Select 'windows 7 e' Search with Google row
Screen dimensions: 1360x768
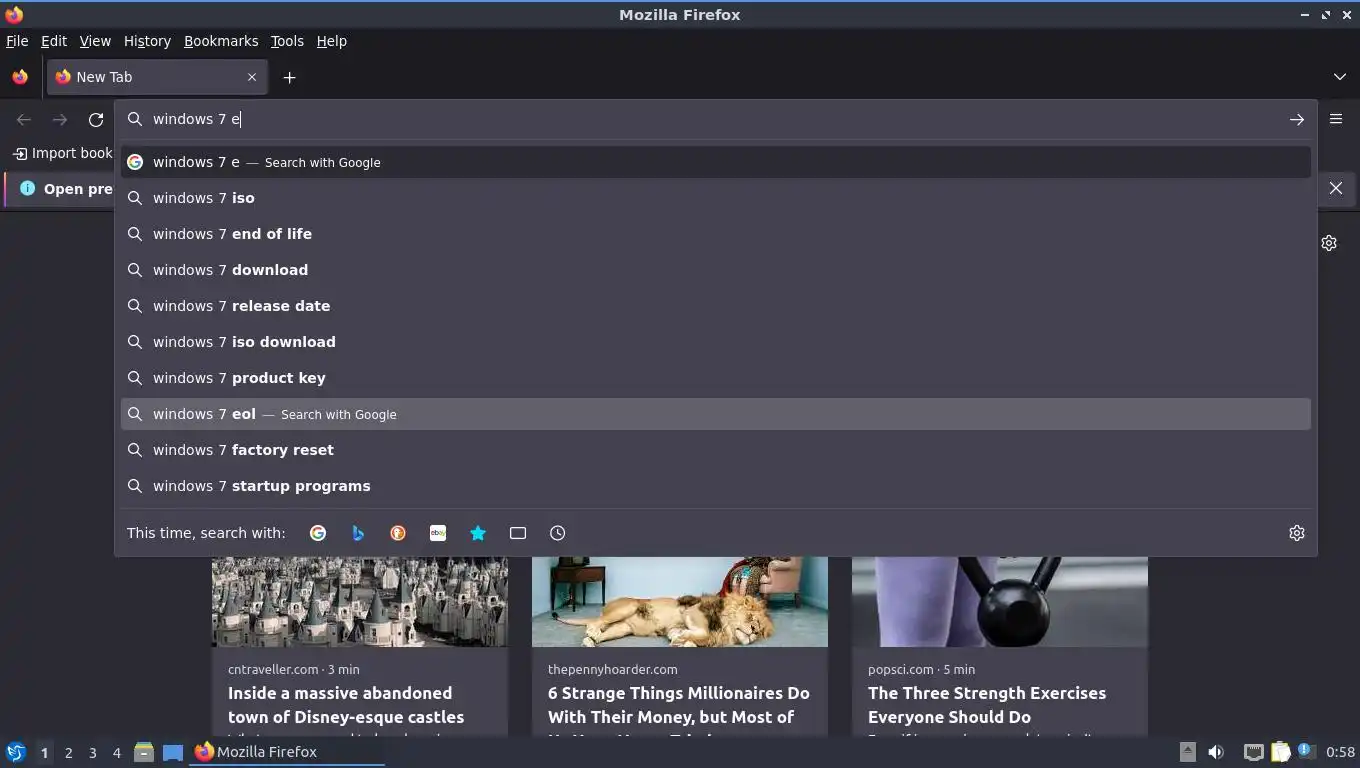coord(715,162)
